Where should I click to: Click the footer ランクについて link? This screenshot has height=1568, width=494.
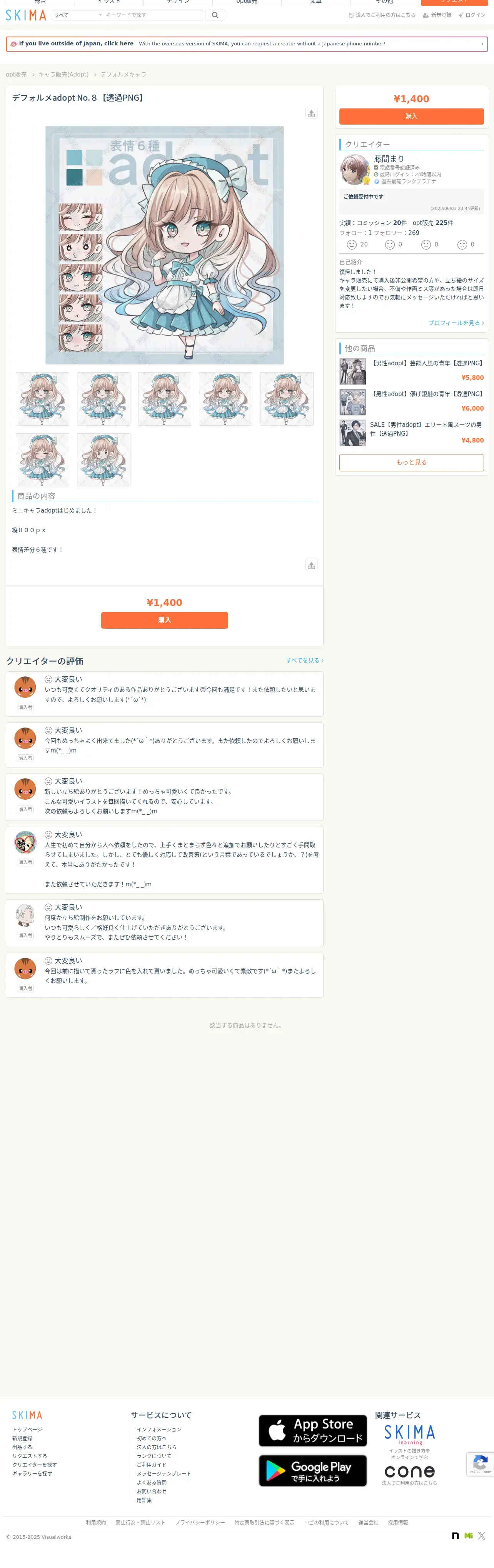pyautogui.click(x=154, y=1456)
